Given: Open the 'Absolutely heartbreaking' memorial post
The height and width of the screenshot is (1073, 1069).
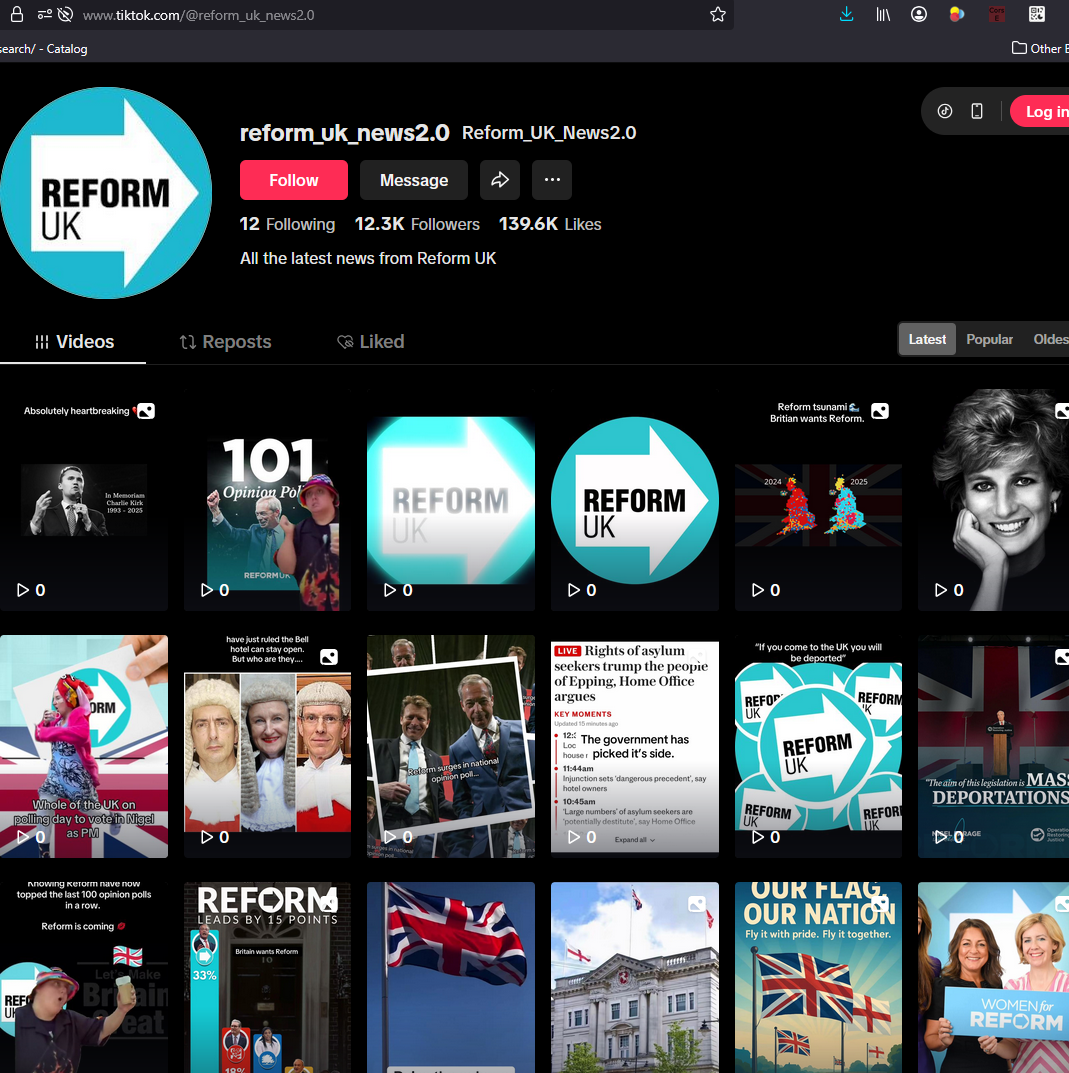Looking at the screenshot, I should (x=83, y=500).
